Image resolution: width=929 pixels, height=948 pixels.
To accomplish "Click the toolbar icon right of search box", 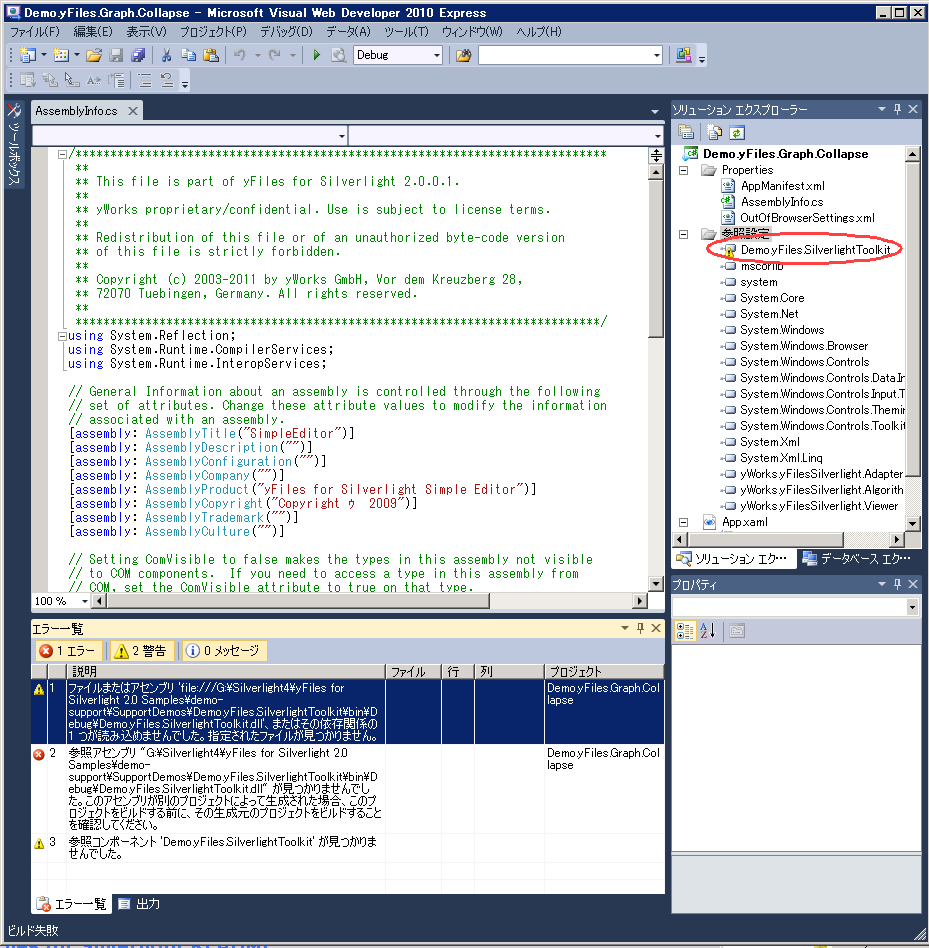I will 684,55.
